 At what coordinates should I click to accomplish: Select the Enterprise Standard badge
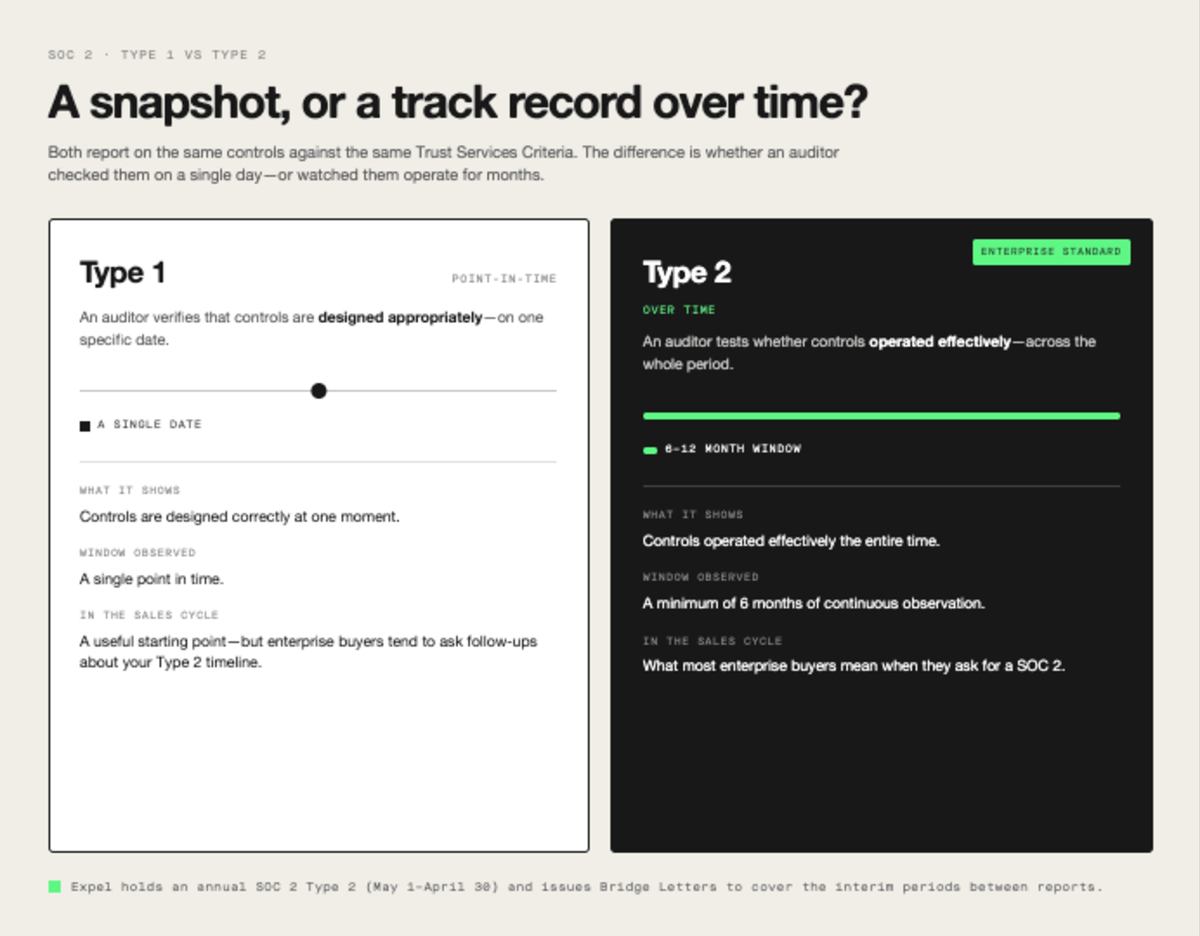click(x=1051, y=252)
